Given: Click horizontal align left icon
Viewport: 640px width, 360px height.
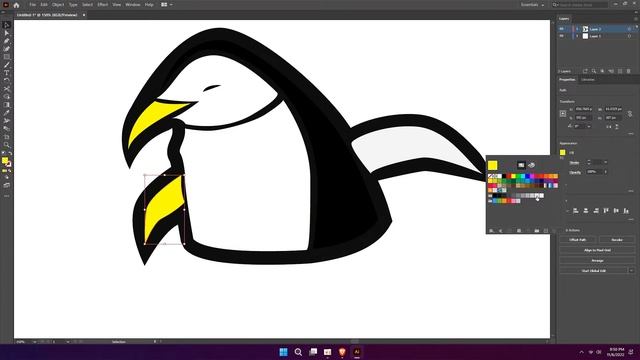Looking at the screenshot, I should tap(576, 211).
